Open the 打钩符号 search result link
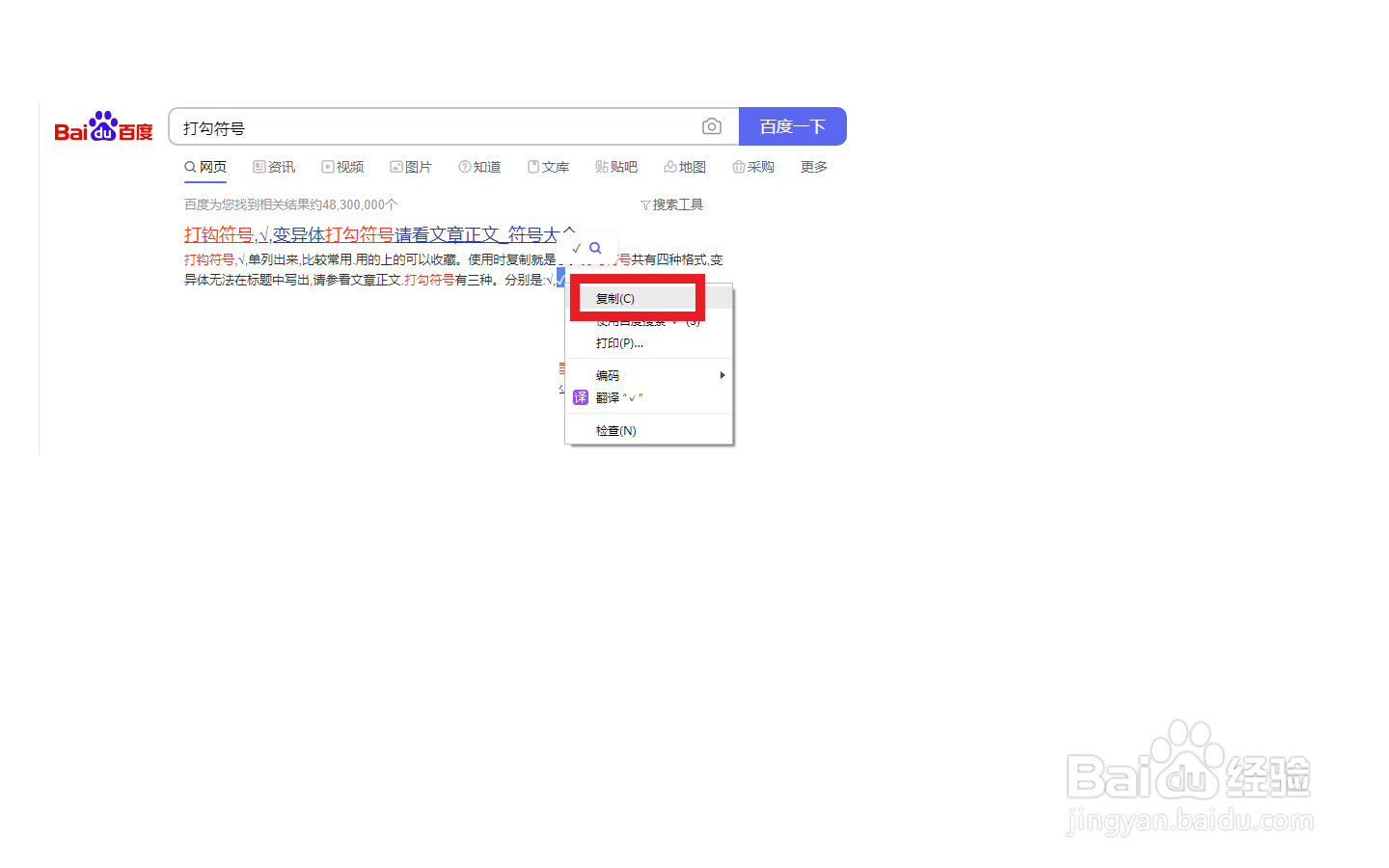Viewport: 1389px width, 868px height. (220, 234)
